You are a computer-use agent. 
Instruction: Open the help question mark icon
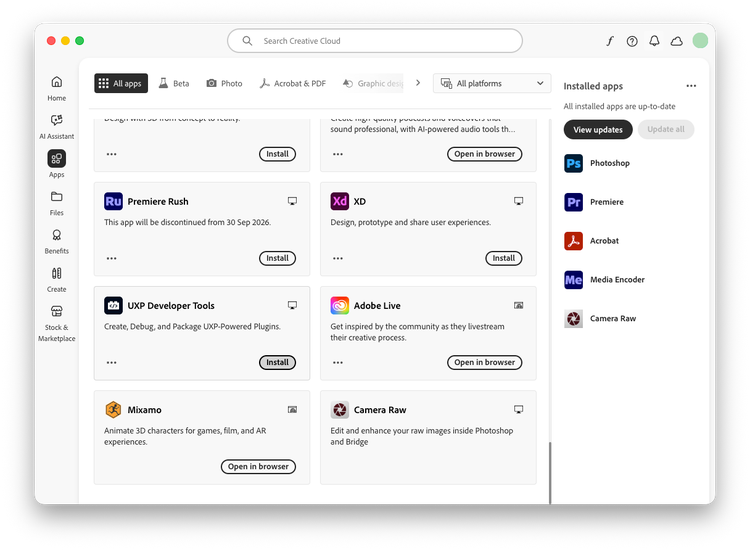[x=632, y=41]
